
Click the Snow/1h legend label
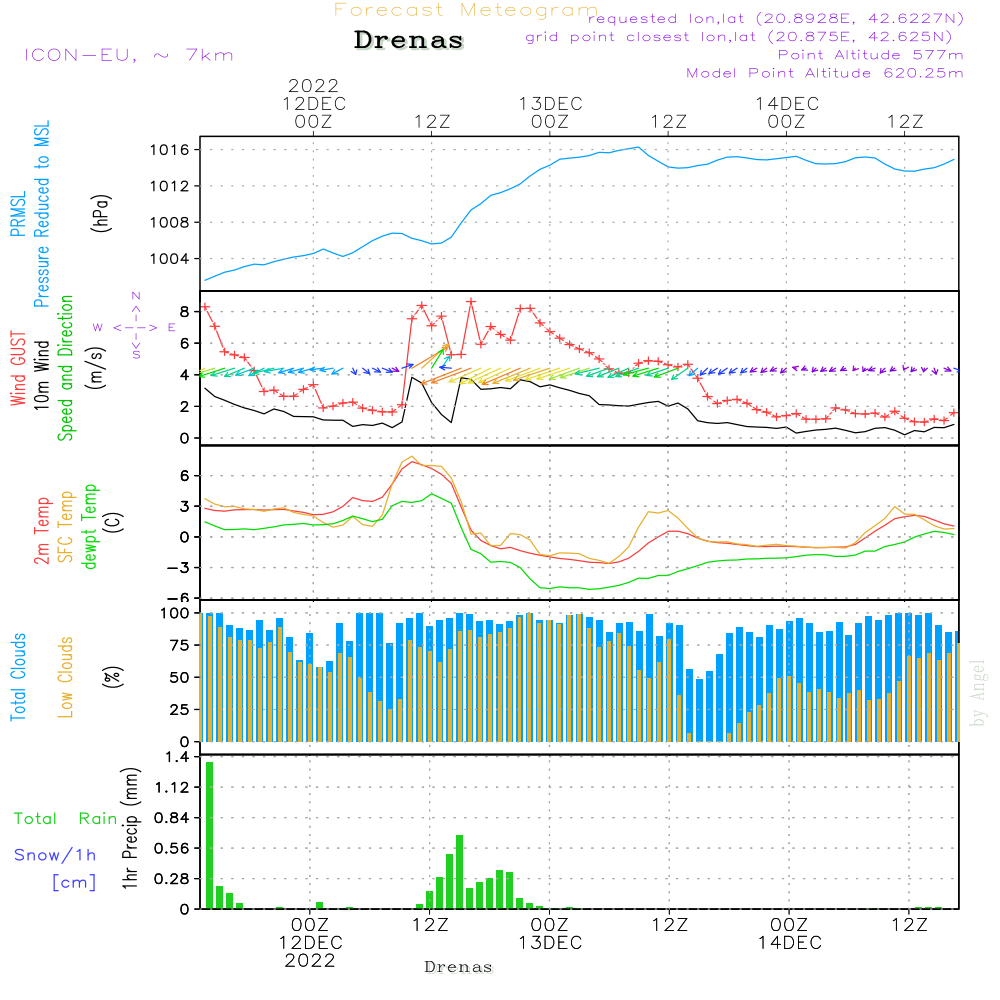click(x=55, y=855)
